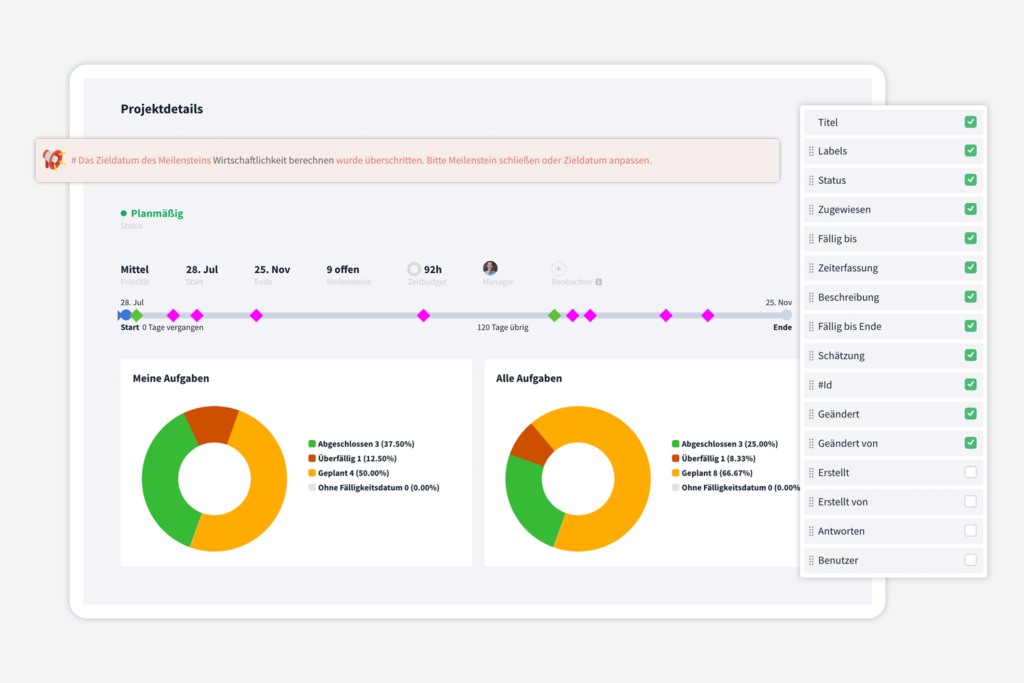
Task: Click the drag handle beside Benutzer
Action: pyautogui.click(x=811, y=560)
